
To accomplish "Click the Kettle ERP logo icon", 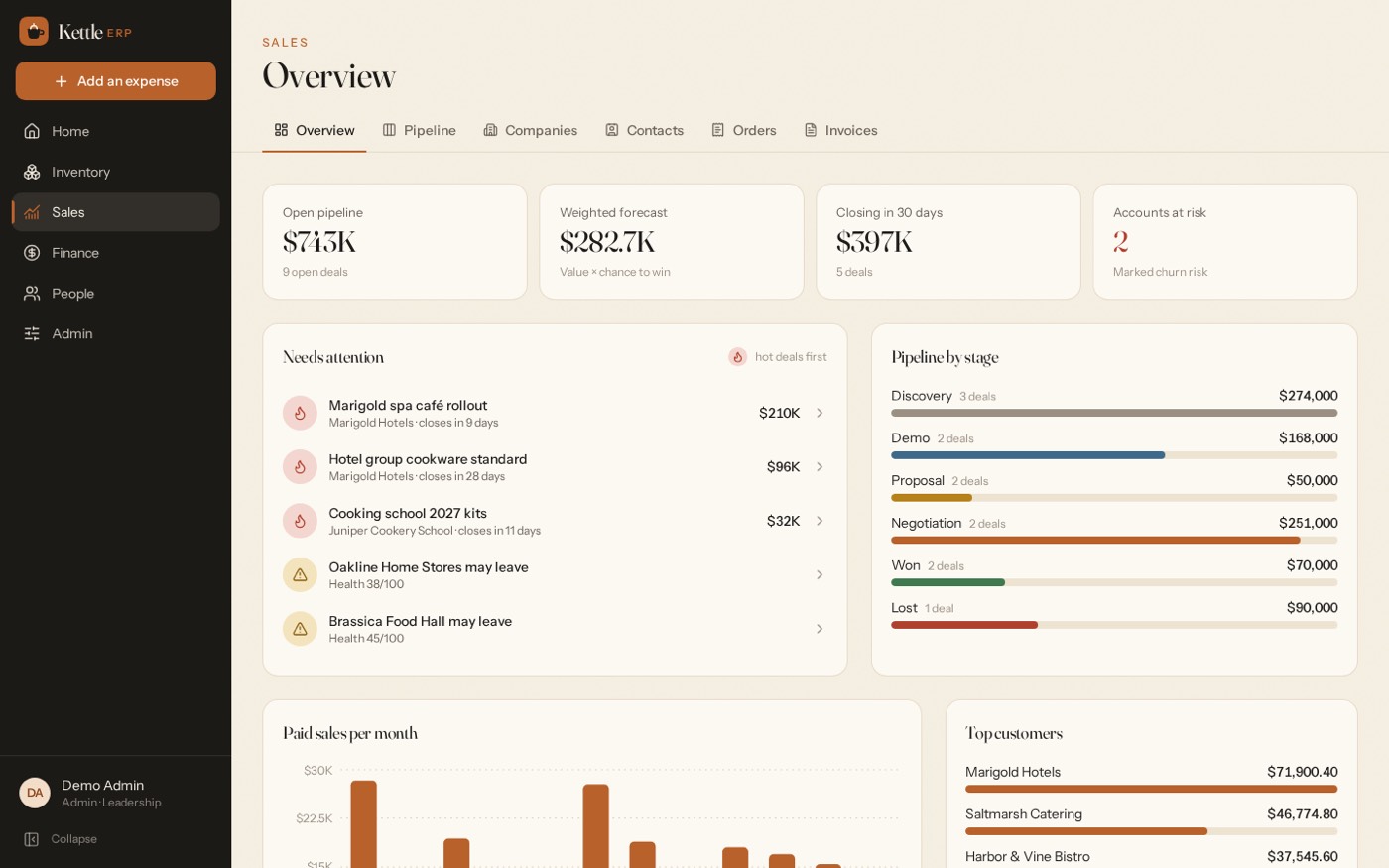I will click(x=34, y=31).
